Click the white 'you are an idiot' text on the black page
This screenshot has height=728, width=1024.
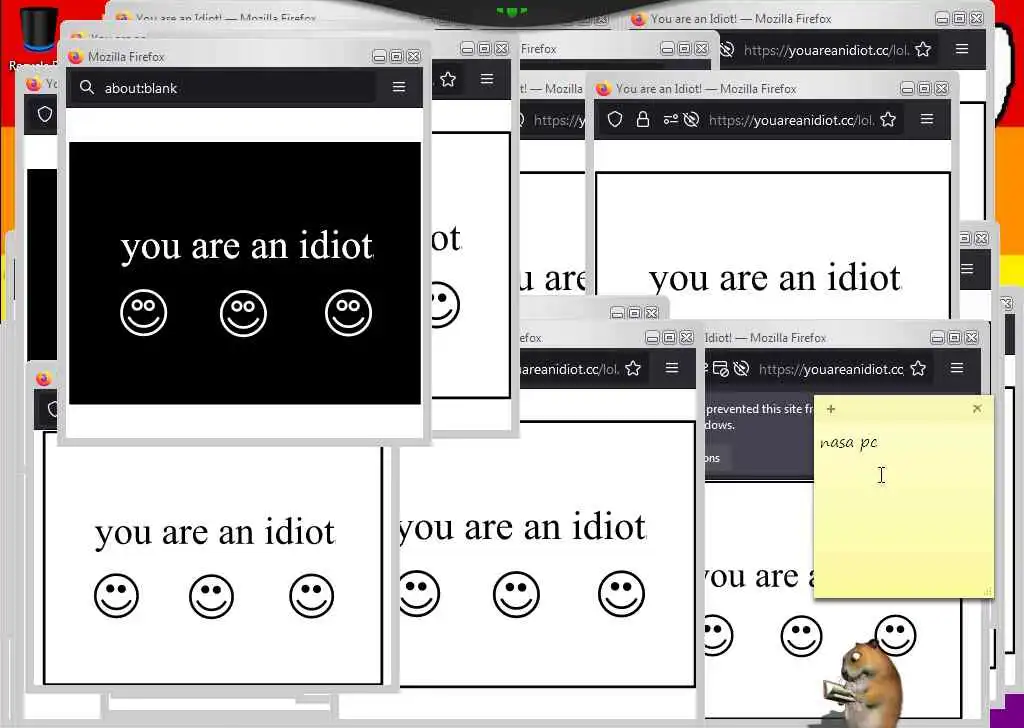pyautogui.click(x=247, y=247)
